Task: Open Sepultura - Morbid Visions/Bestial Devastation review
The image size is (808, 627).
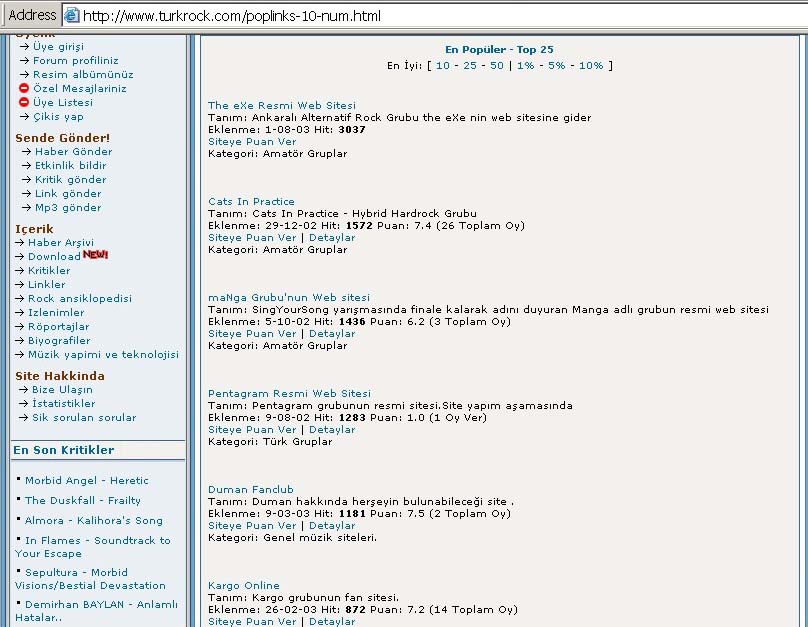Action: coord(90,579)
